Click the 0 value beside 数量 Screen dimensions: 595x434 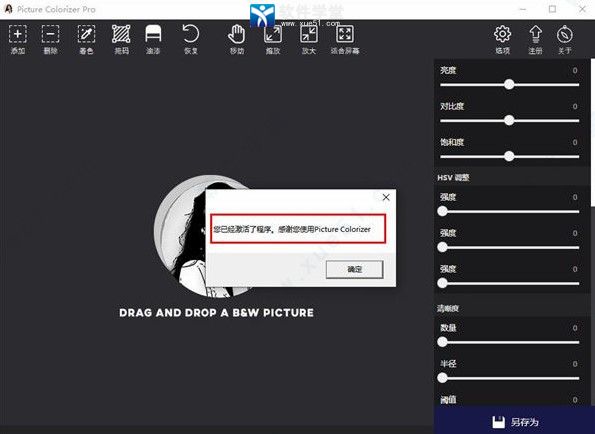pos(575,328)
